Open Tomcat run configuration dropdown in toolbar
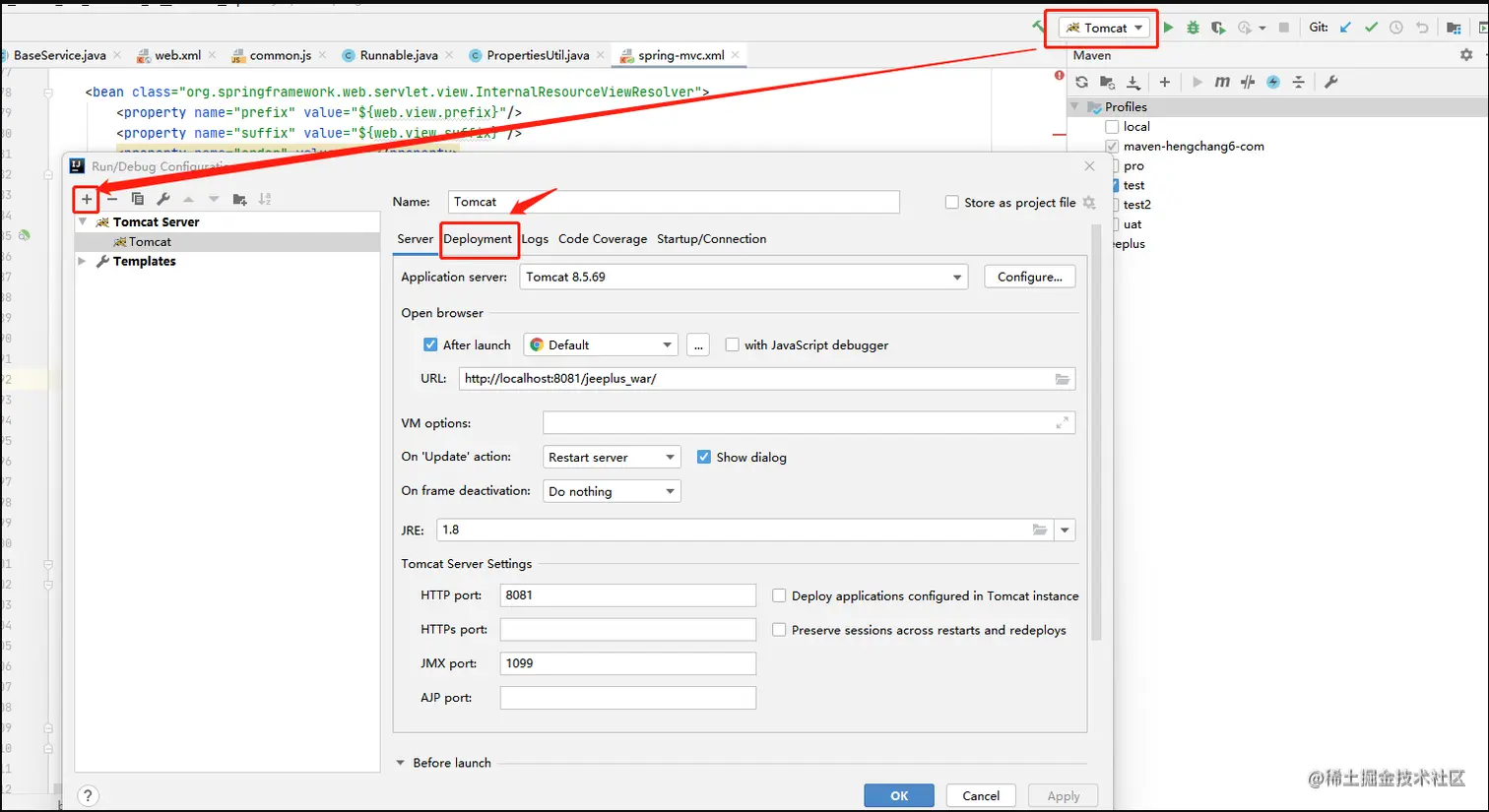The height and width of the screenshot is (812, 1489). [1106, 28]
